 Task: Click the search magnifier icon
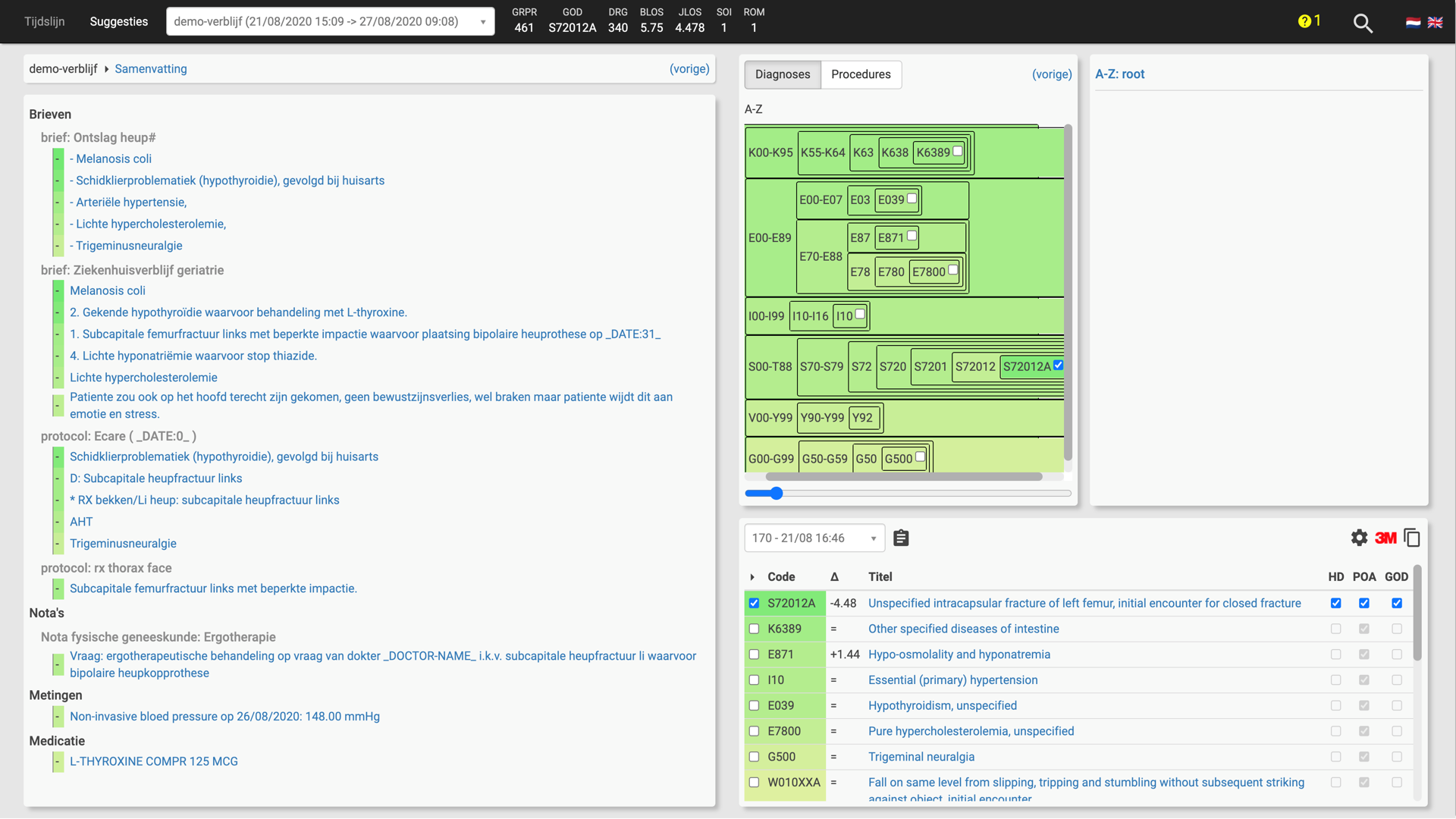tap(1363, 23)
